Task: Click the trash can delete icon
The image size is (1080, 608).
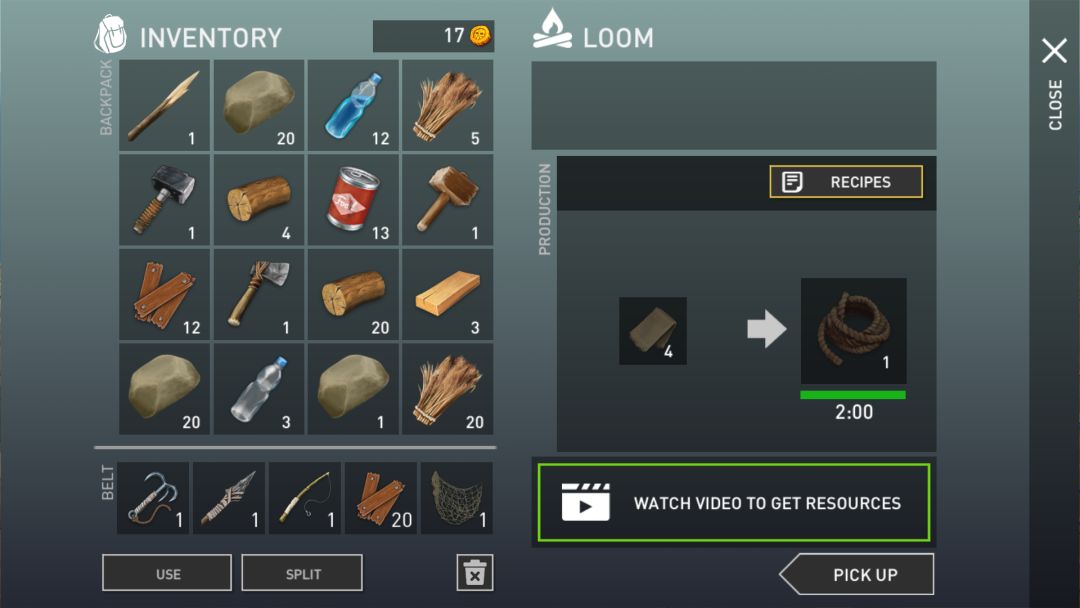Action: [475, 573]
